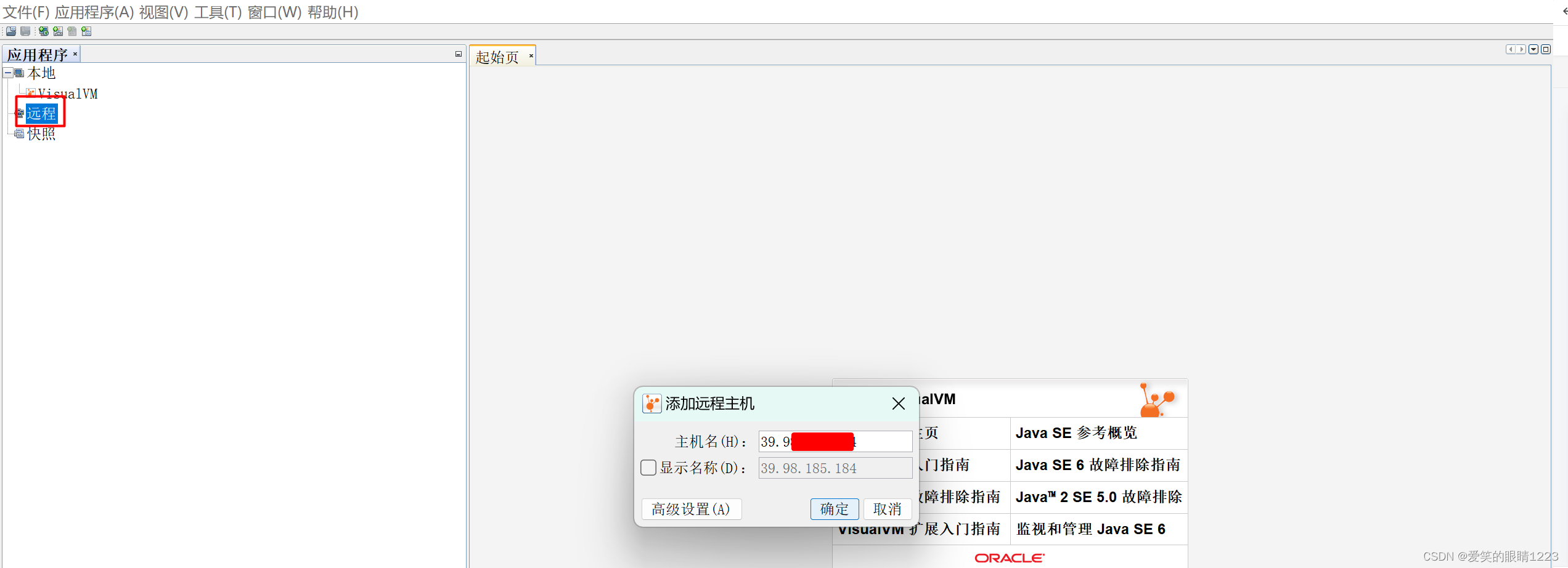Click the 本地 computer icon
The image size is (1568, 568).
tap(19, 73)
